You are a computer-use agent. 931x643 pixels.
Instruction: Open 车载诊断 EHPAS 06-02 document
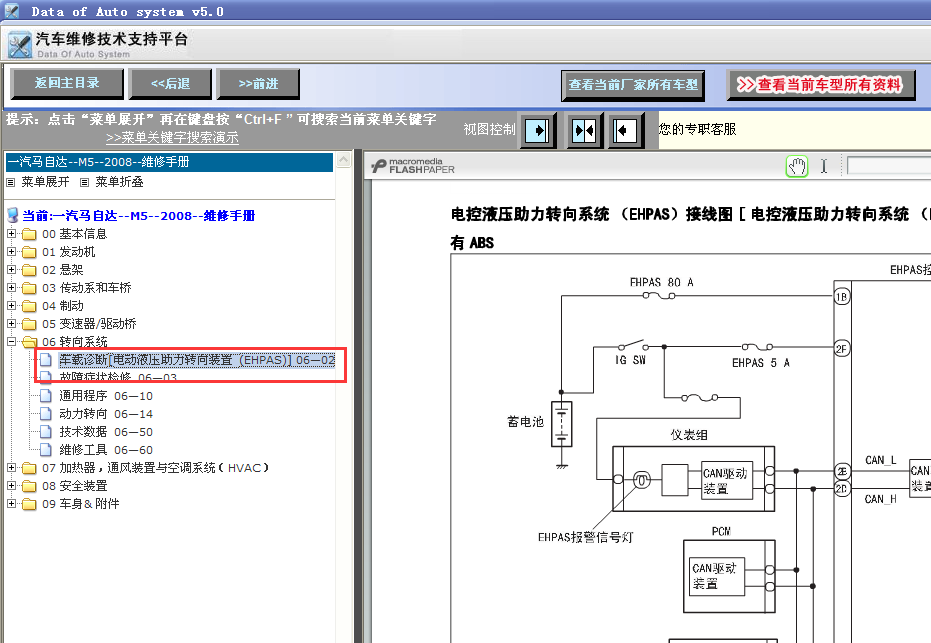coord(197,360)
